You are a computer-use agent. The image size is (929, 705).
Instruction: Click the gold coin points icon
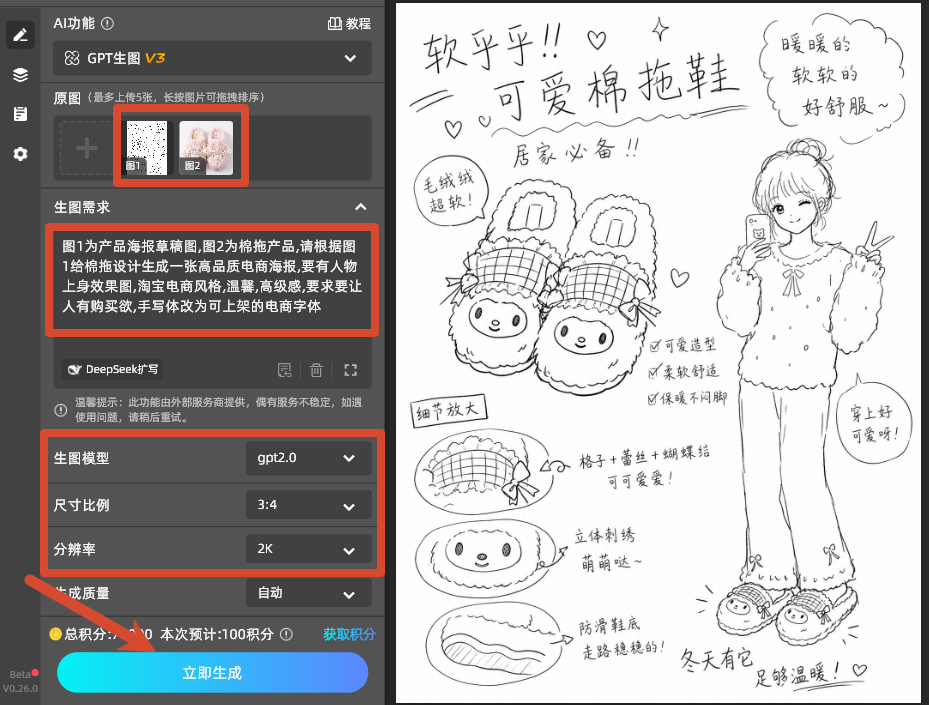(x=55, y=634)
